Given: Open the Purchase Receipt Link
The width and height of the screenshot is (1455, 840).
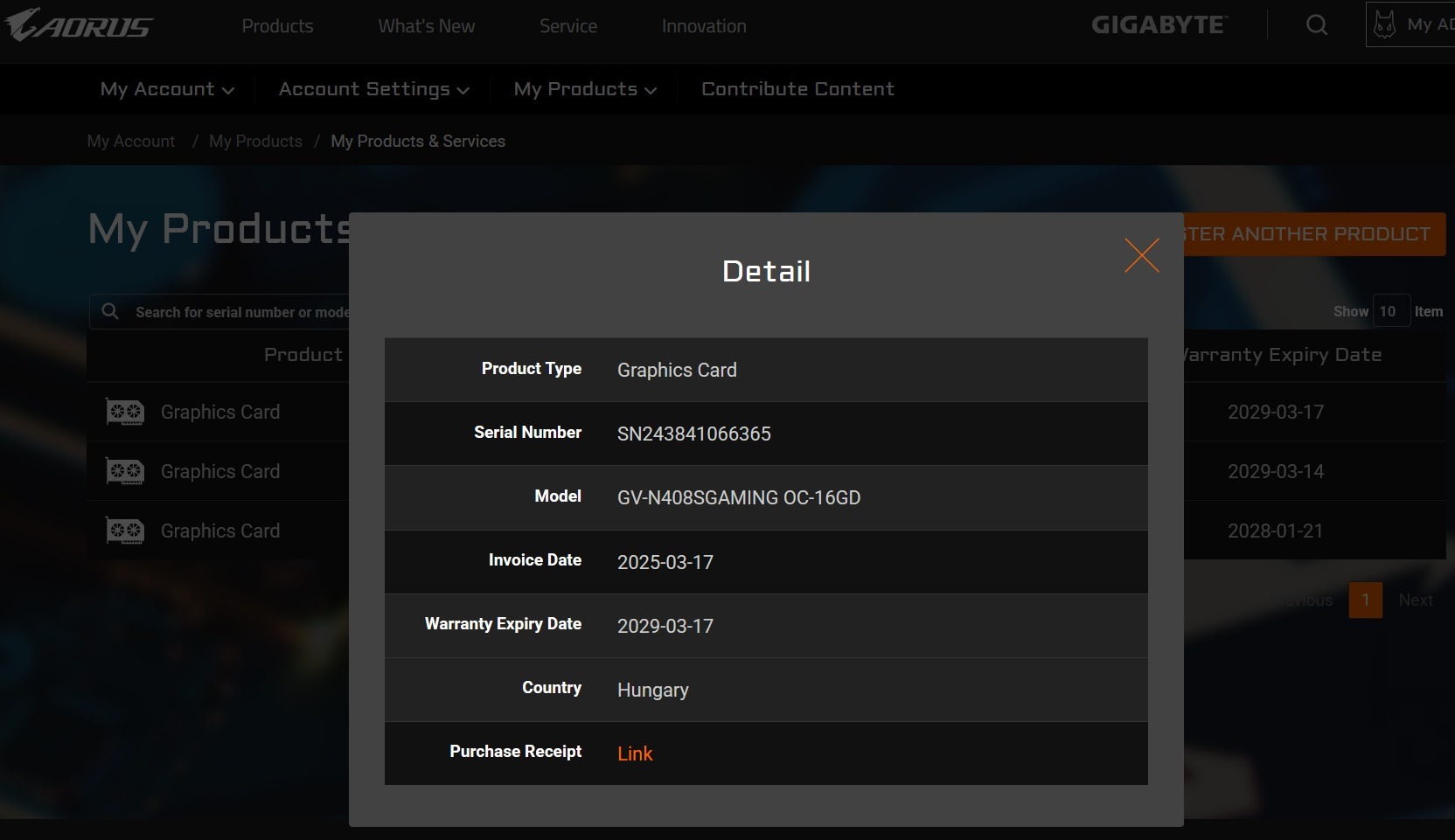Looking at the screenshot, I should [x=635, y=753].
